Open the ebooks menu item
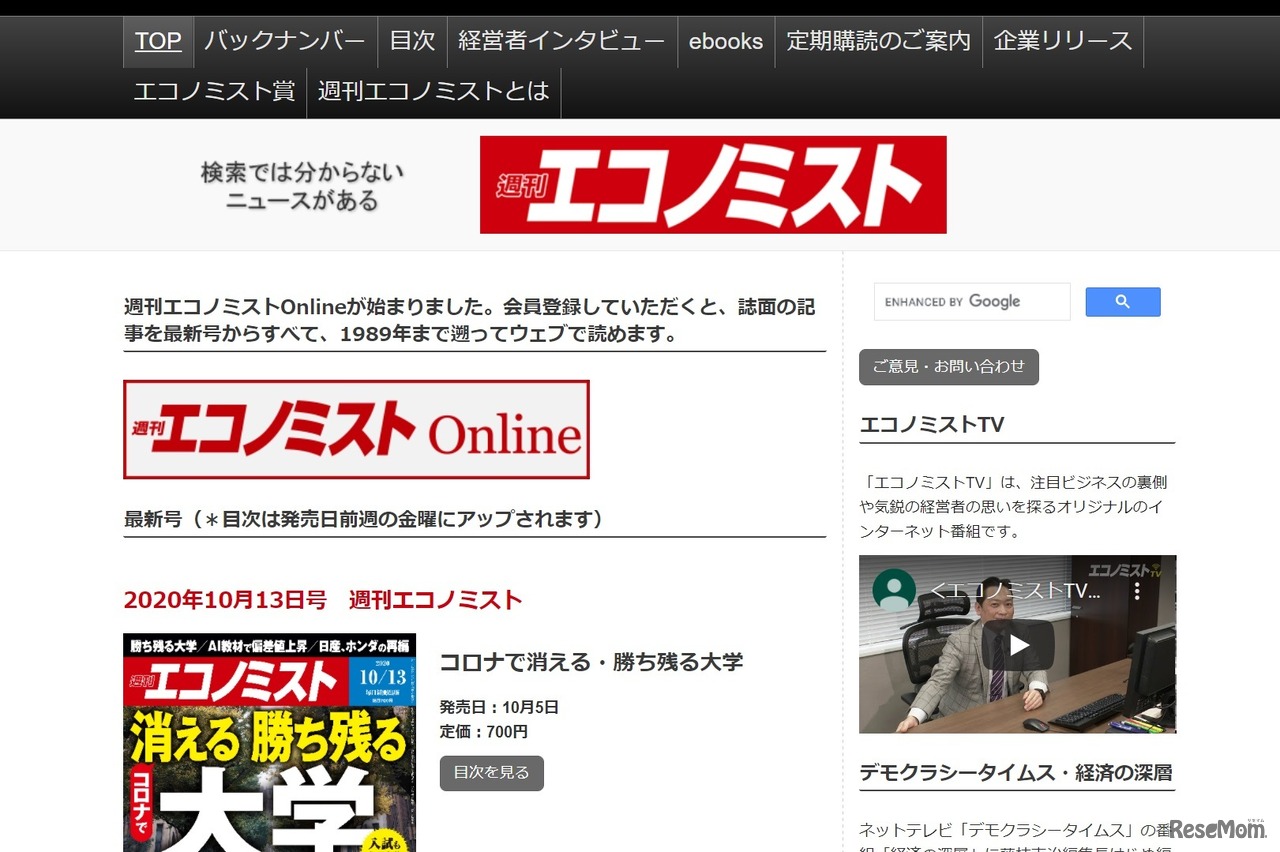 [x=726, y=41]
